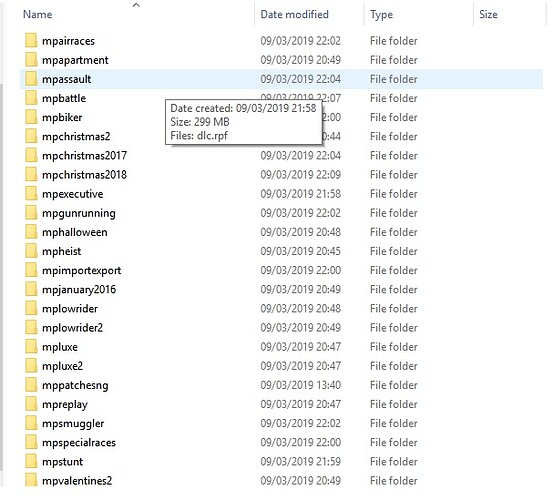
Task: Select the mpluxe folder name
Action: click(59, 347)
